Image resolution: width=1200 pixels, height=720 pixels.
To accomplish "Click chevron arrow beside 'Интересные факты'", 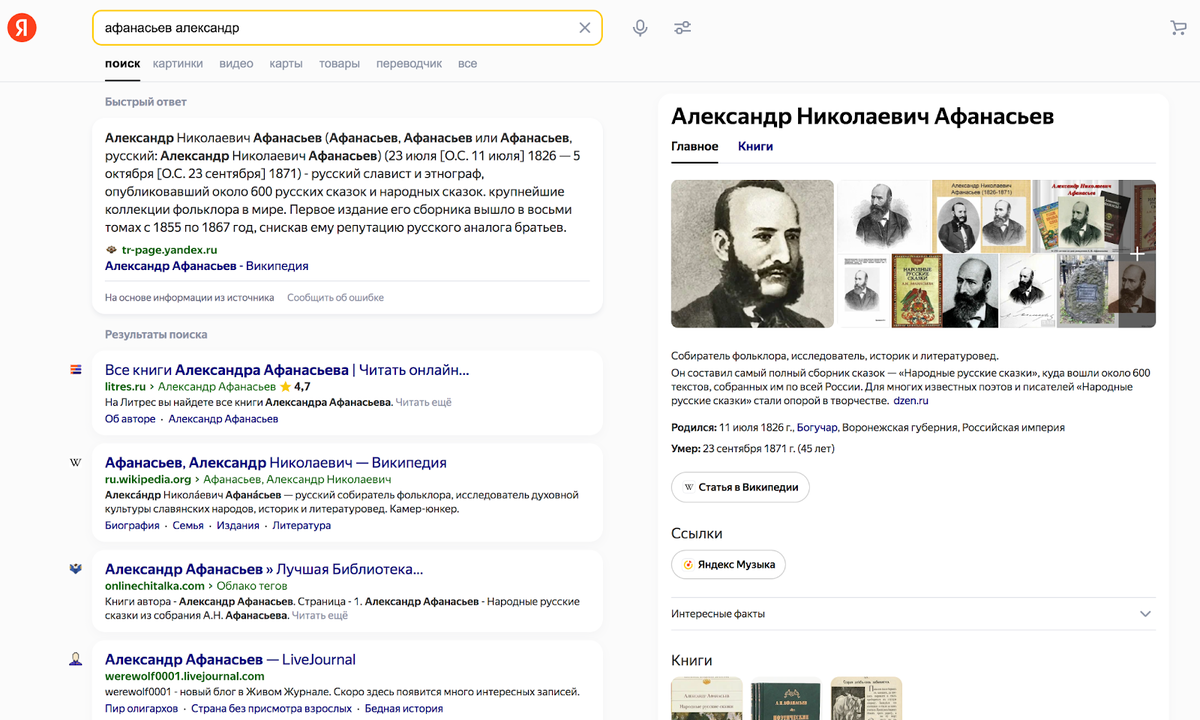I will click(1146, 614).
